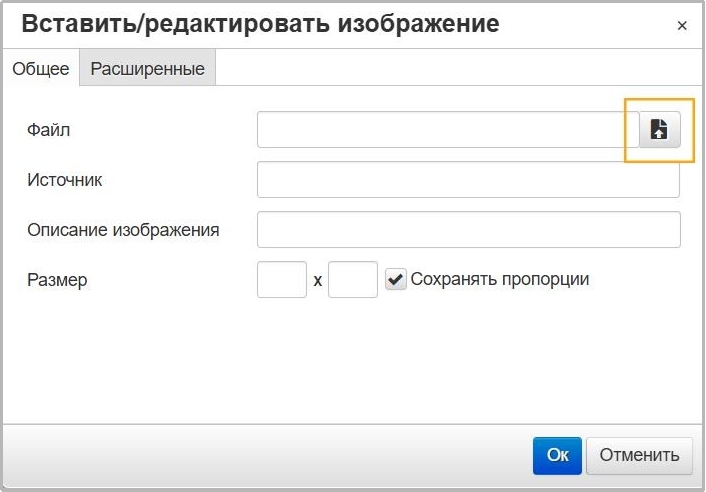Click the Источник field label
Viewport: 706px width, 492px height.
pos(65,180)
